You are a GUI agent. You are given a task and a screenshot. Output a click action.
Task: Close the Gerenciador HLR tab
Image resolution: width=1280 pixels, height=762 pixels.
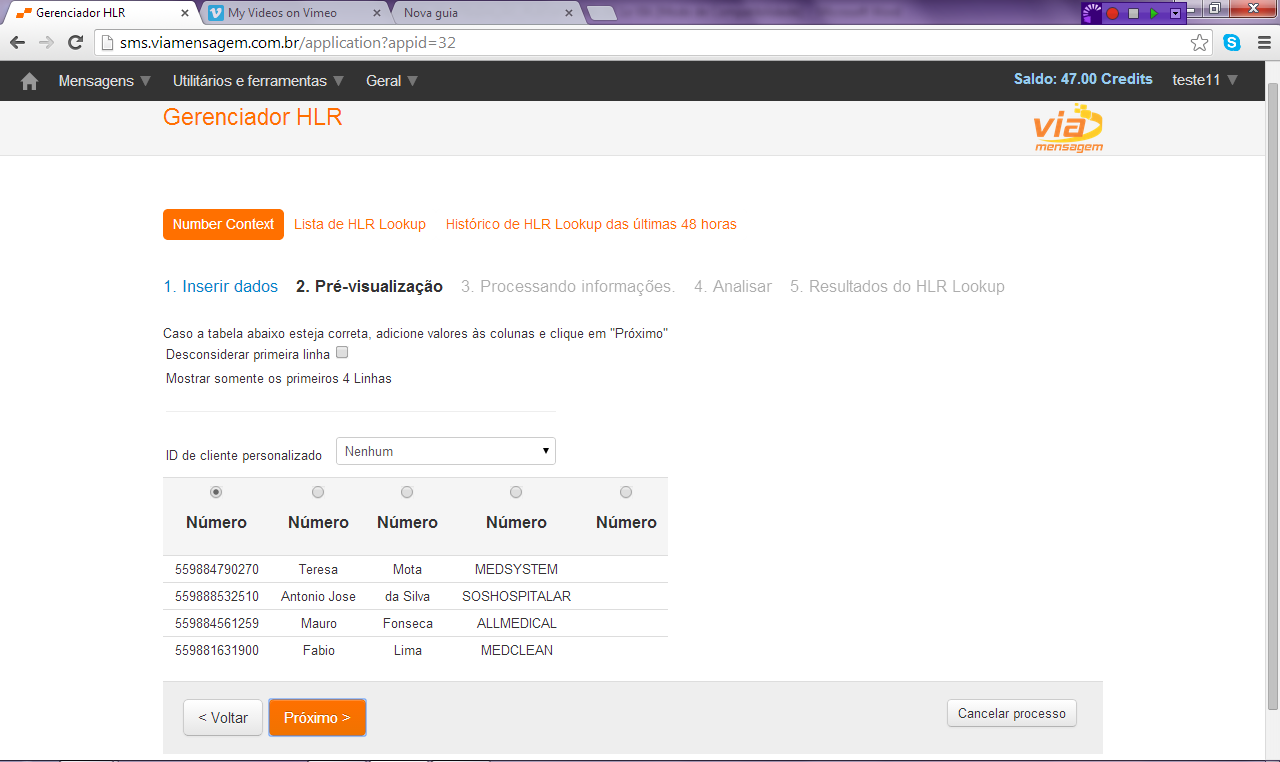tap(185, 13)
